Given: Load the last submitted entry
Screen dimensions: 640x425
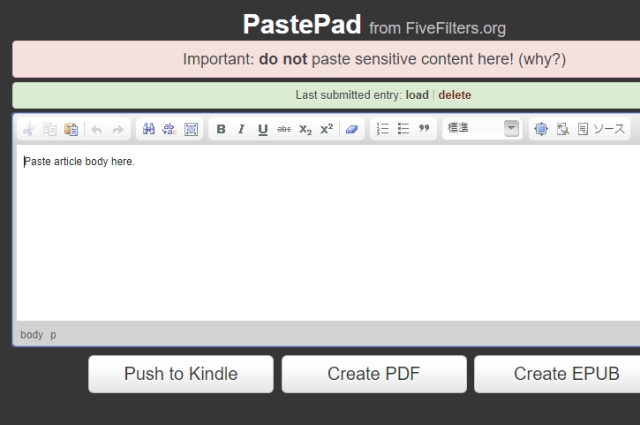Looking at the screenshot, I should (416, 96).
